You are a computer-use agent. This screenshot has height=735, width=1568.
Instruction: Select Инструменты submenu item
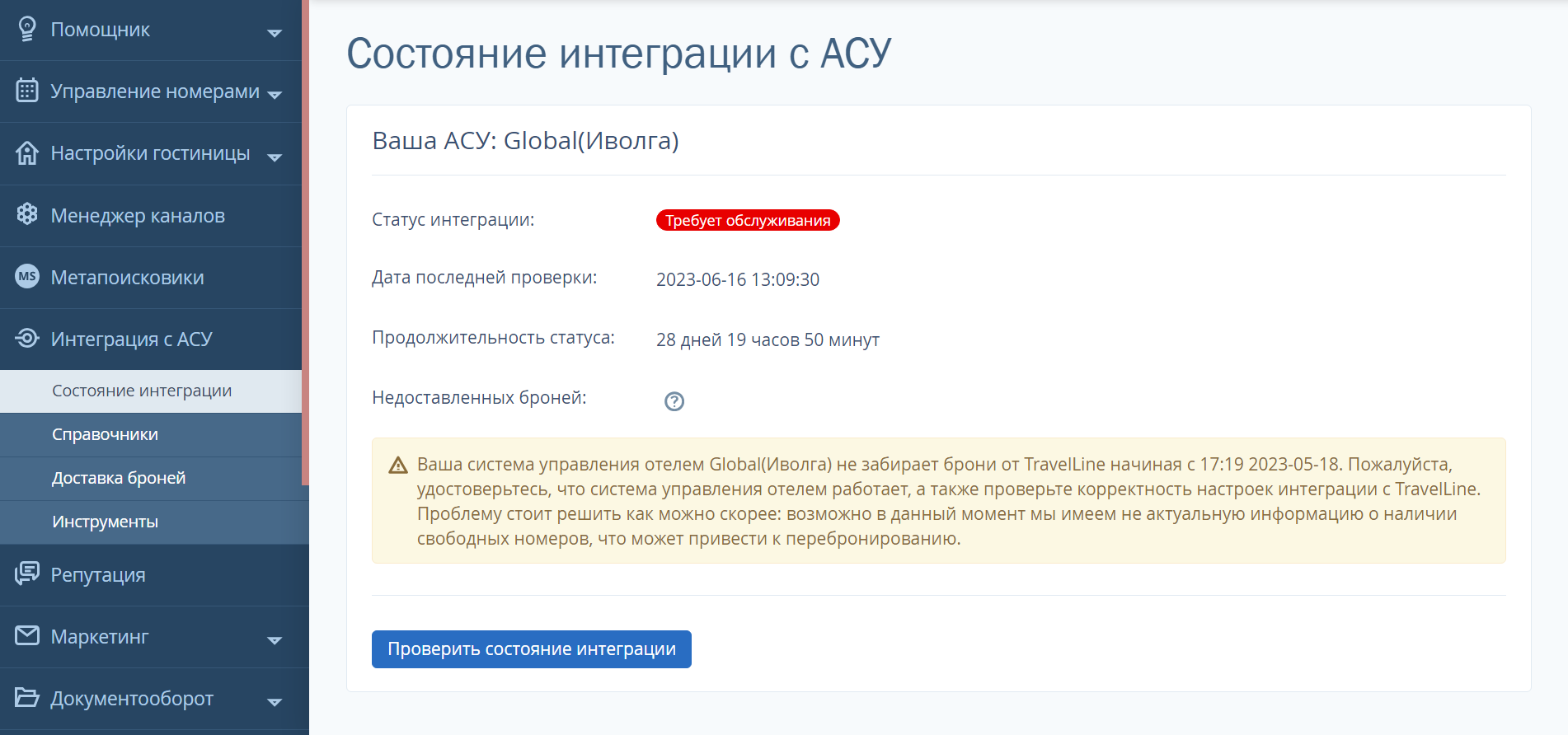coord(154,522)
